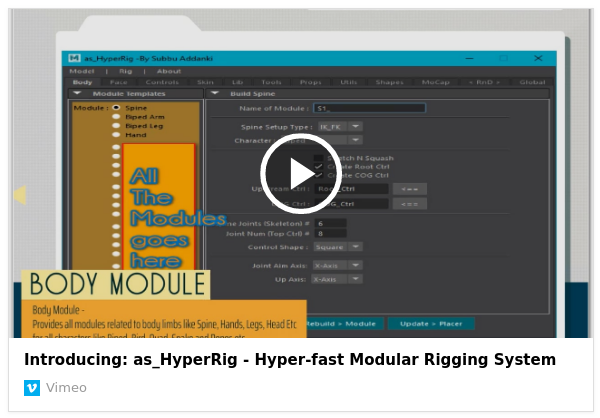Open the video title link 'Introducing: as_HyperRig'
Screen dimensions: 600x418
(290, 359)
